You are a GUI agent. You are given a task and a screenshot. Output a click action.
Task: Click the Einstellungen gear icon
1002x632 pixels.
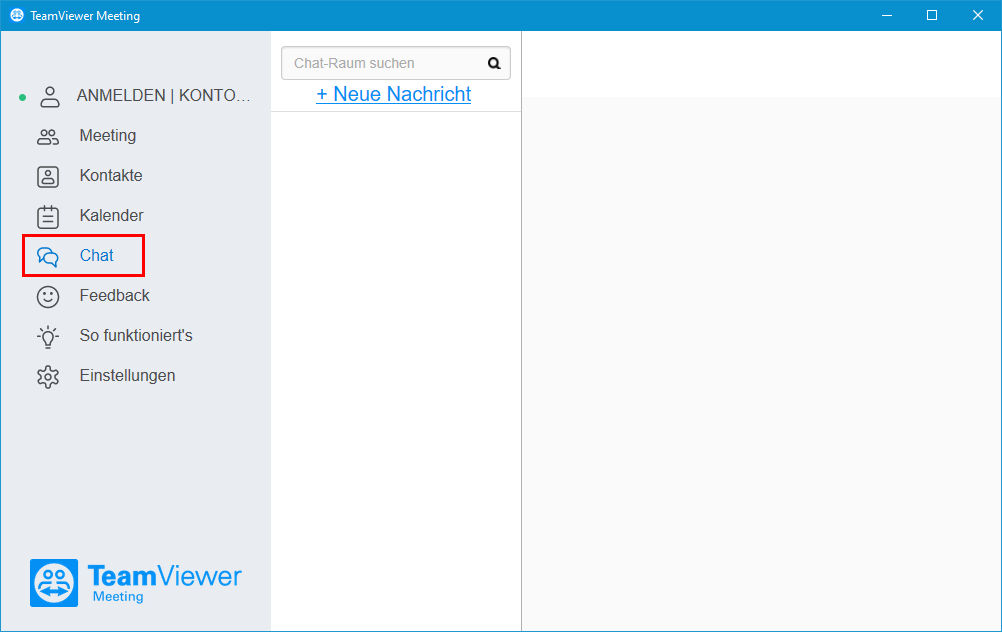point(48,377)
